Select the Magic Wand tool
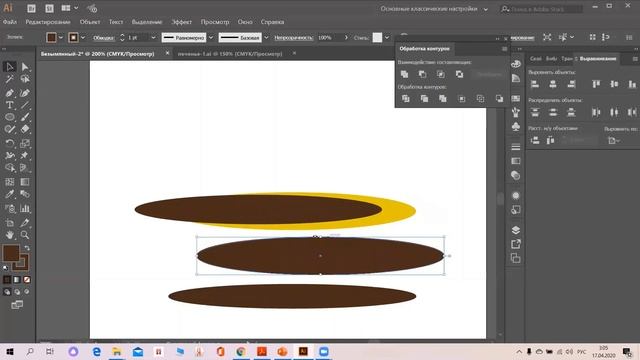 click(10, 79)
